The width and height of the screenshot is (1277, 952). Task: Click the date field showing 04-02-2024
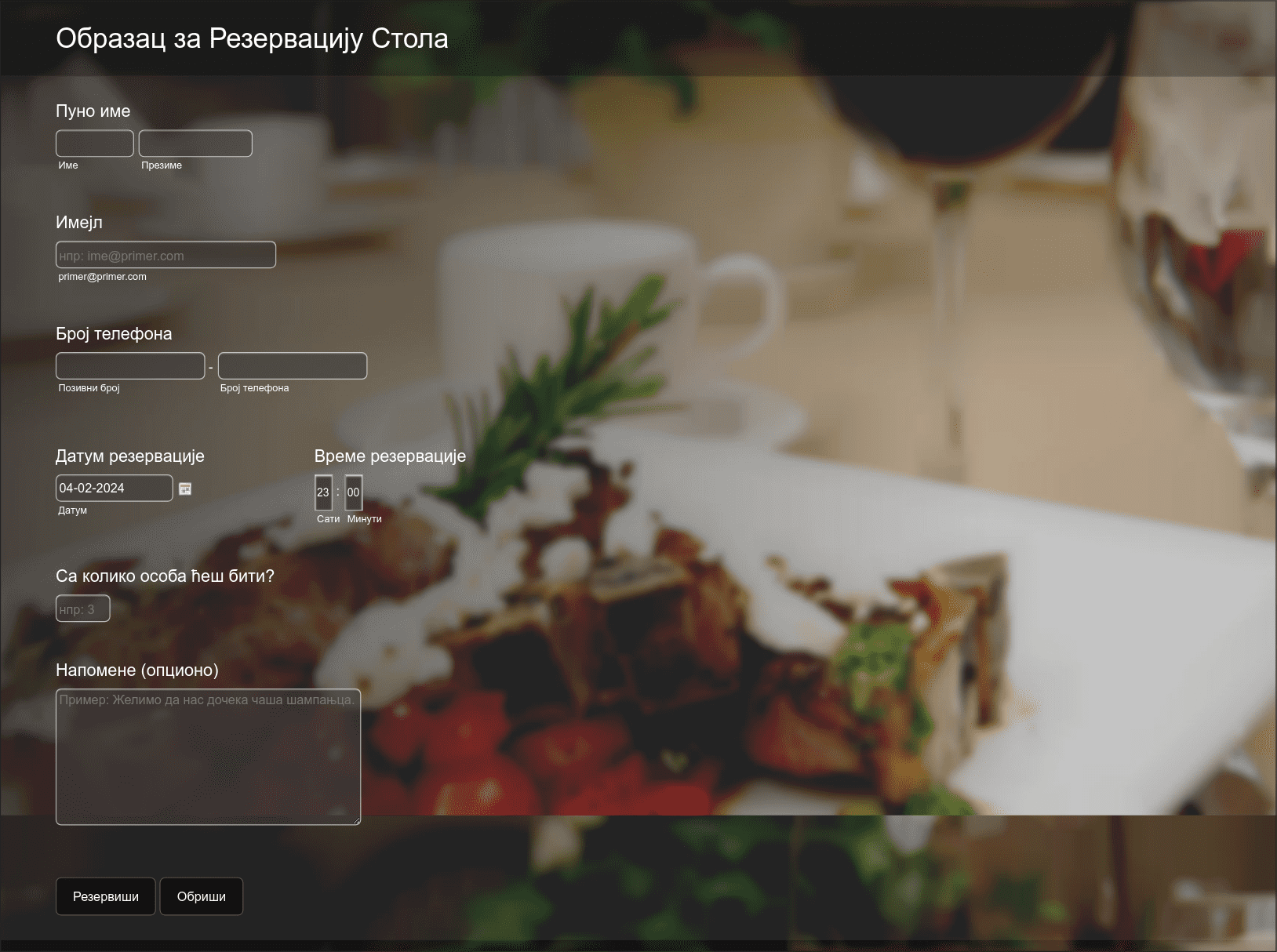[115, 488]
